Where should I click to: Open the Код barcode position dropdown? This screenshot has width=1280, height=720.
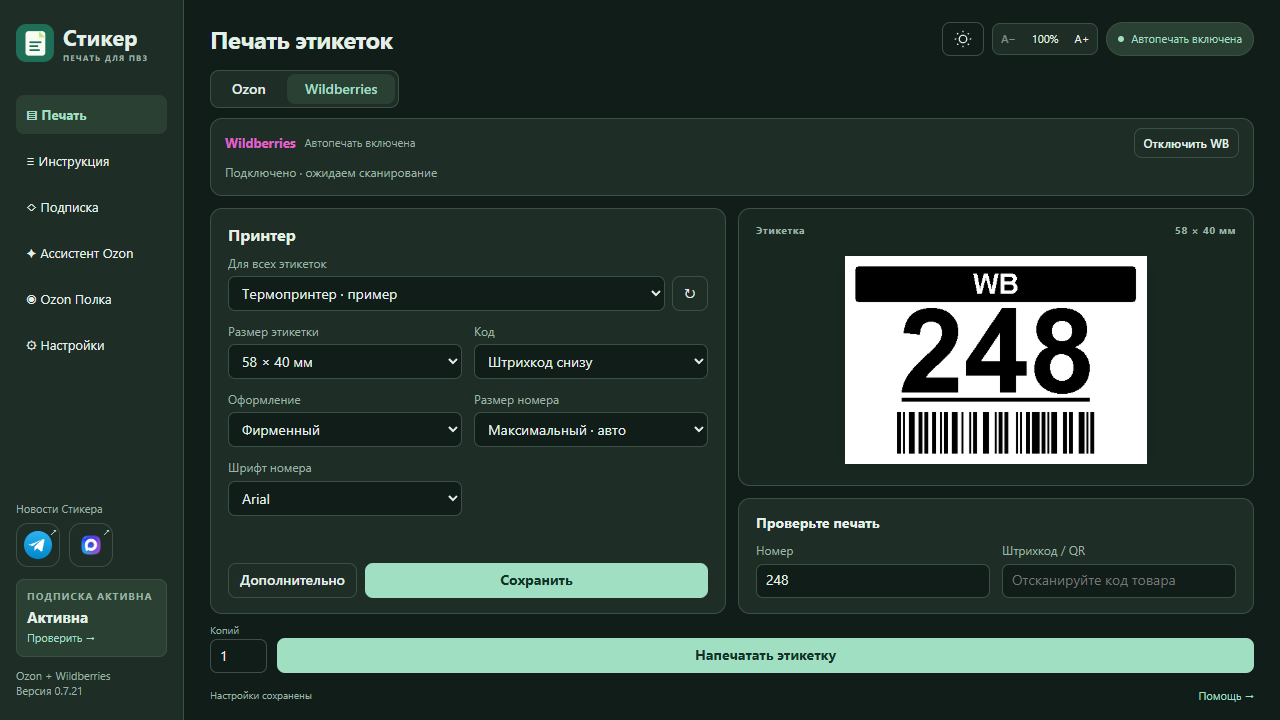click(591, 362)
